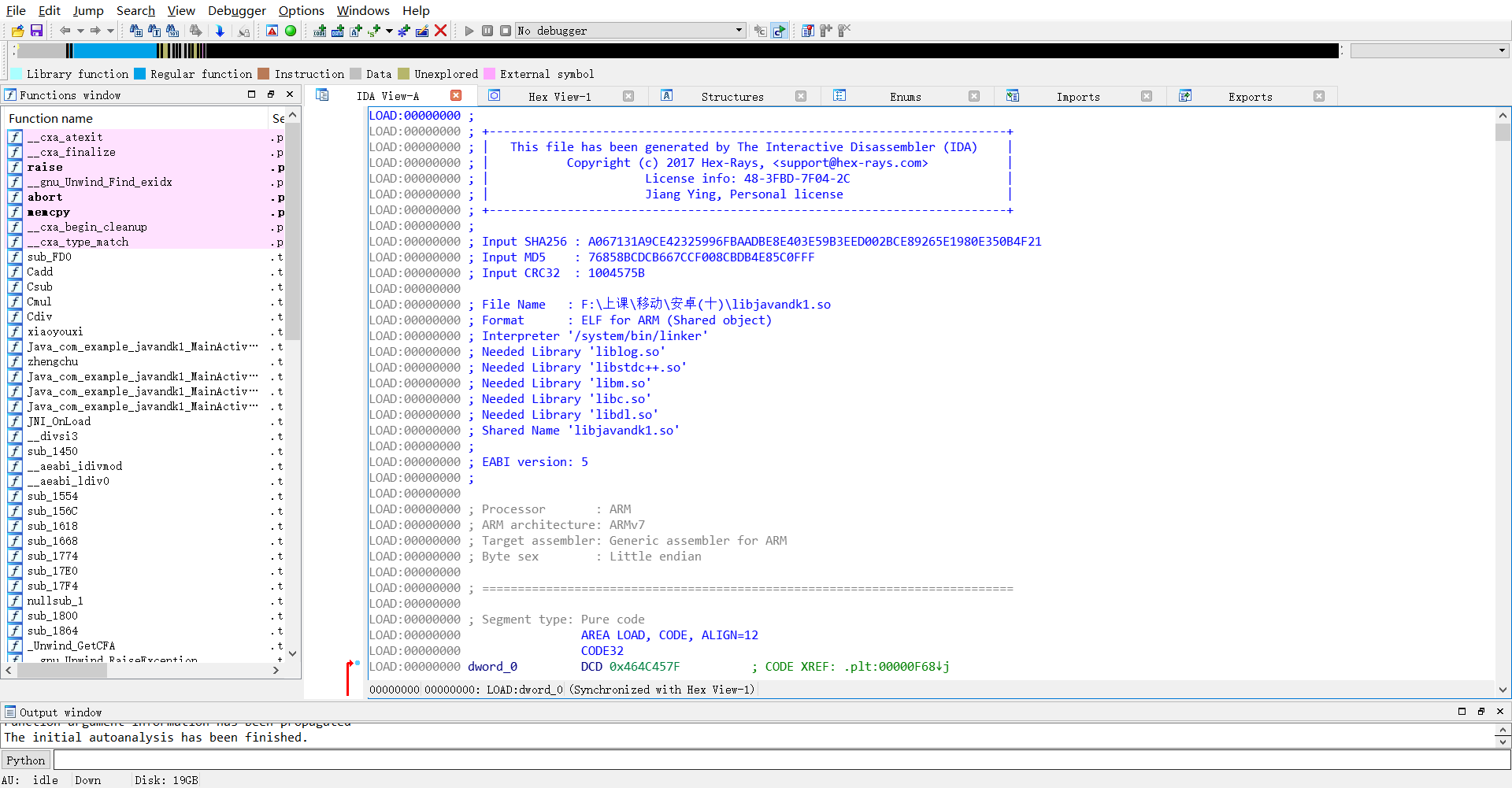Open the Debugger menu
This screenshot has height=788, width=1512.
236,10
